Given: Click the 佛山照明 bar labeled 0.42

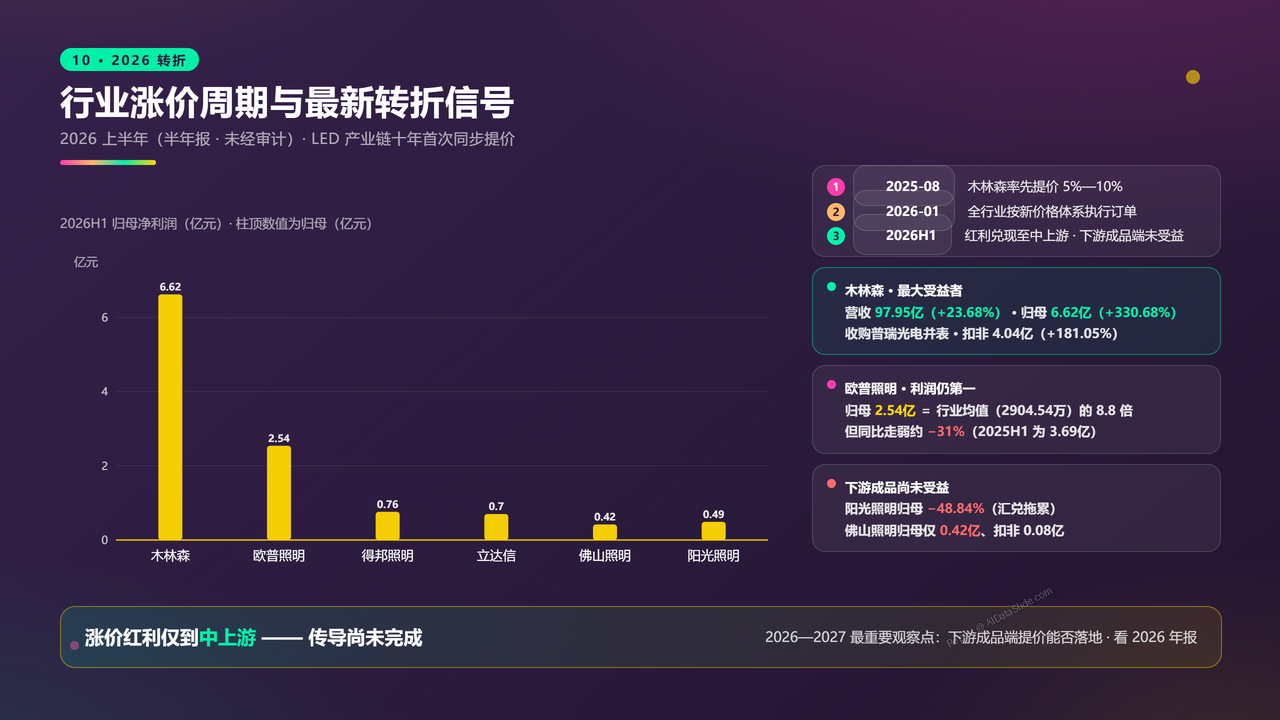Looking at the screenshot, I should (605, 532).
